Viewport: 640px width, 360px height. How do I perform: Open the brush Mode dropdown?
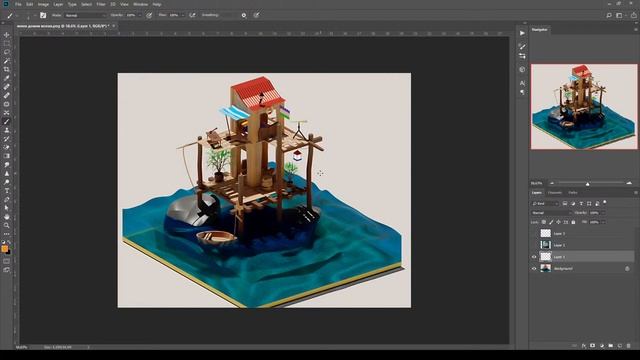point(85,15)
